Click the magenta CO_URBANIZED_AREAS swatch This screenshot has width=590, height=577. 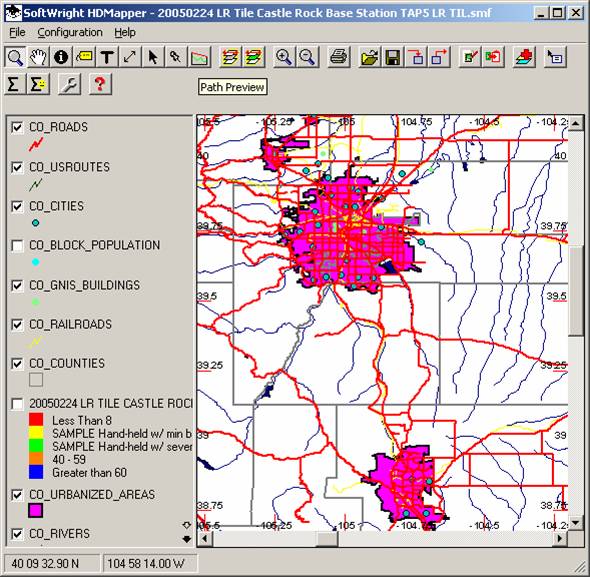pyautogui.click(x=36, y=511)
